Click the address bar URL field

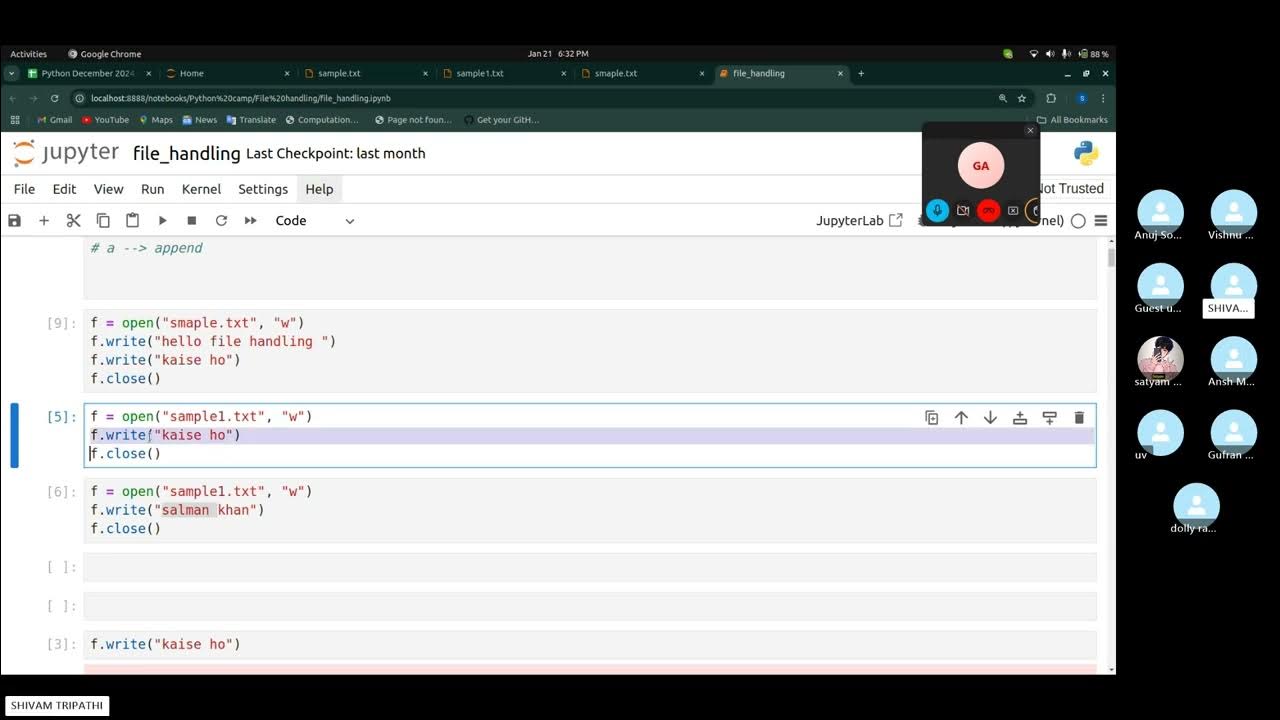(540, 98)
